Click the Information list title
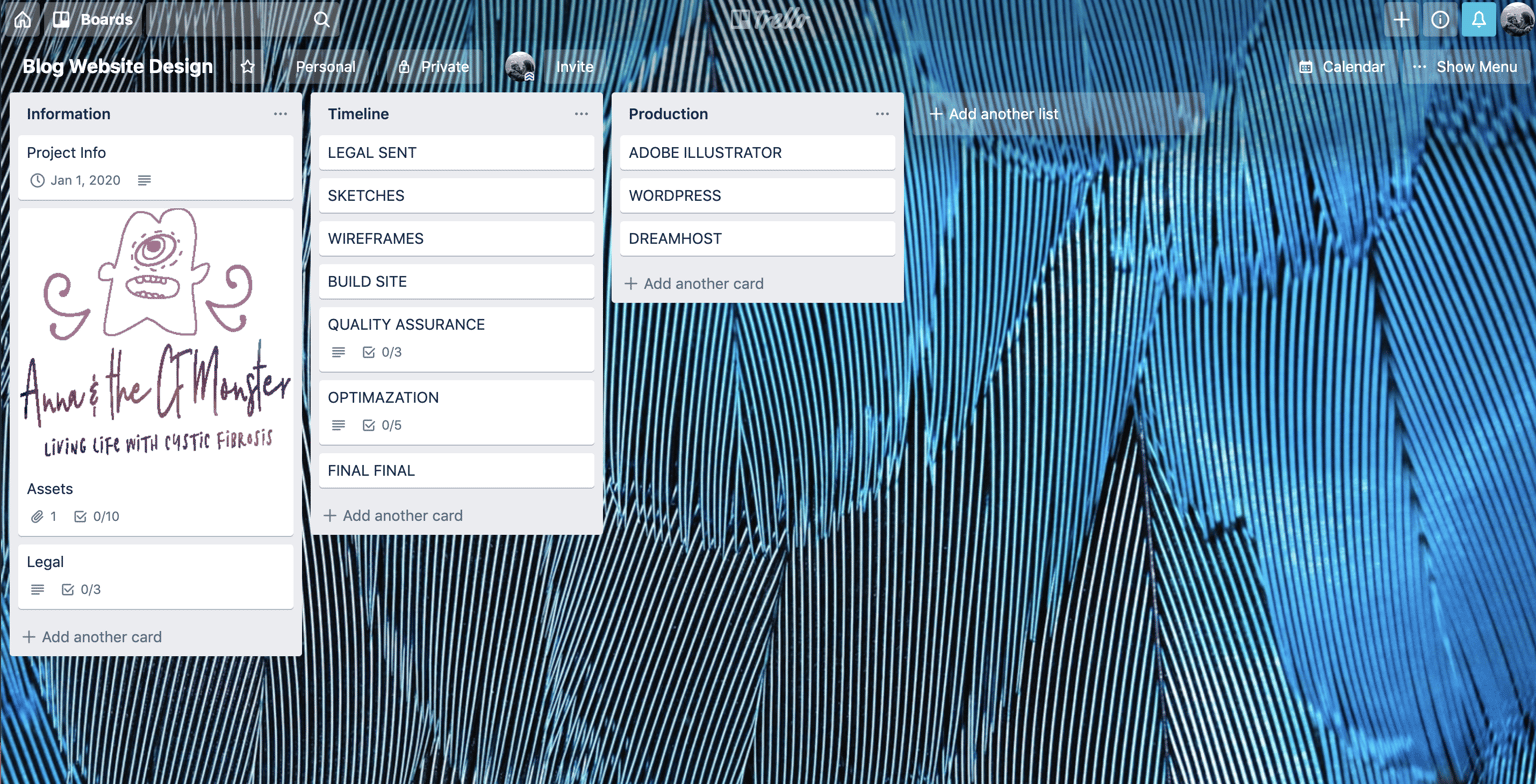The width and height of the screenshot is (1536, 784). (x=69, y=114)
